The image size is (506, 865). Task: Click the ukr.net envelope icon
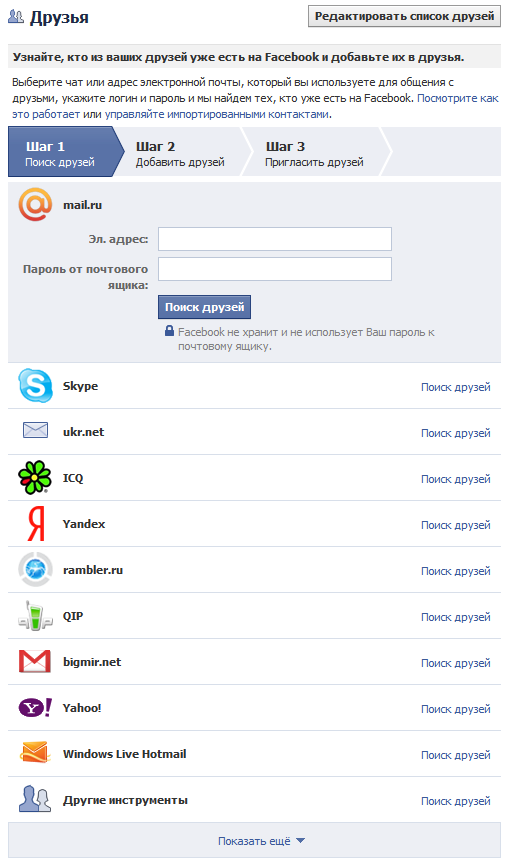(x=35, y=430)
